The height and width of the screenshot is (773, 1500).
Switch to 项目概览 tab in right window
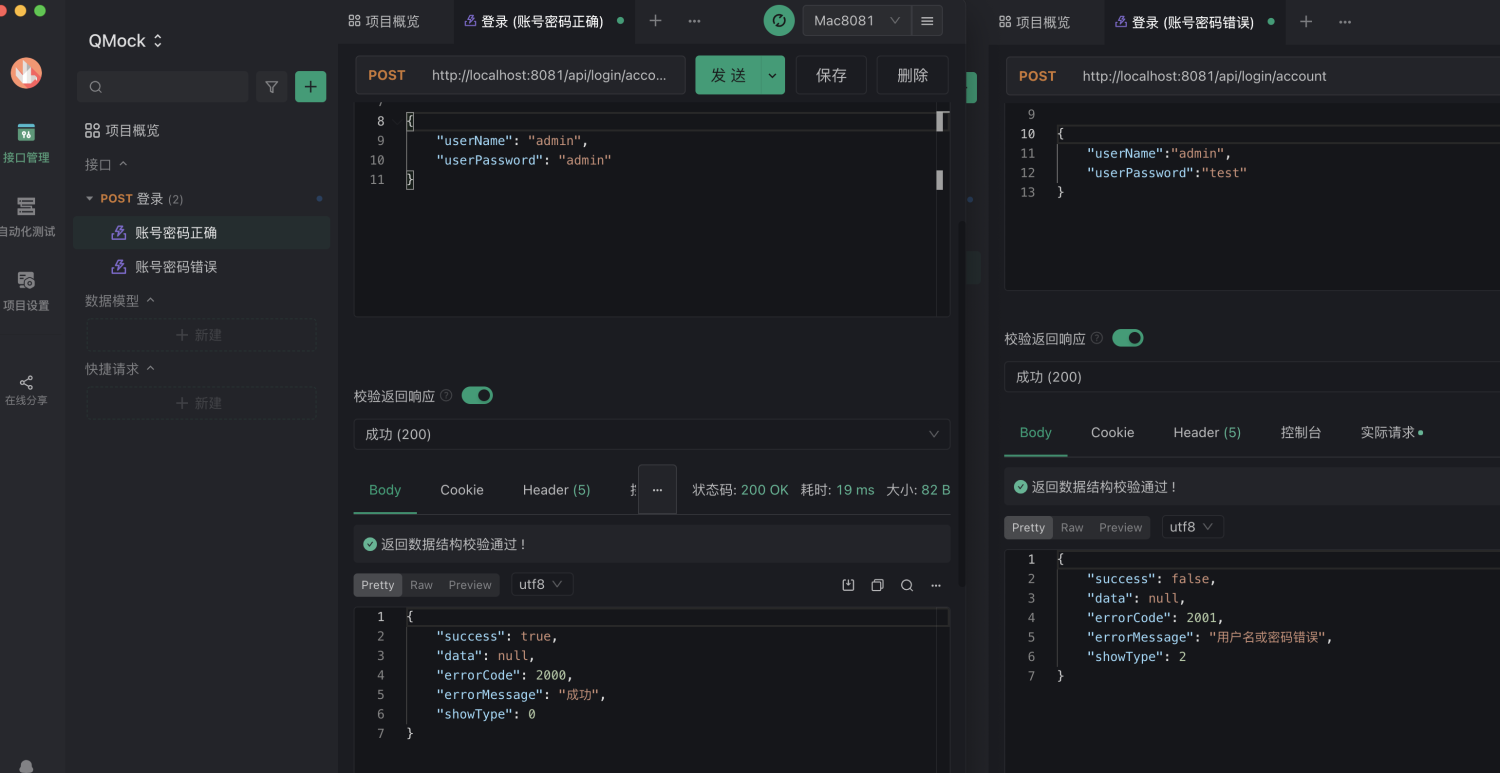click(1034, 22)
